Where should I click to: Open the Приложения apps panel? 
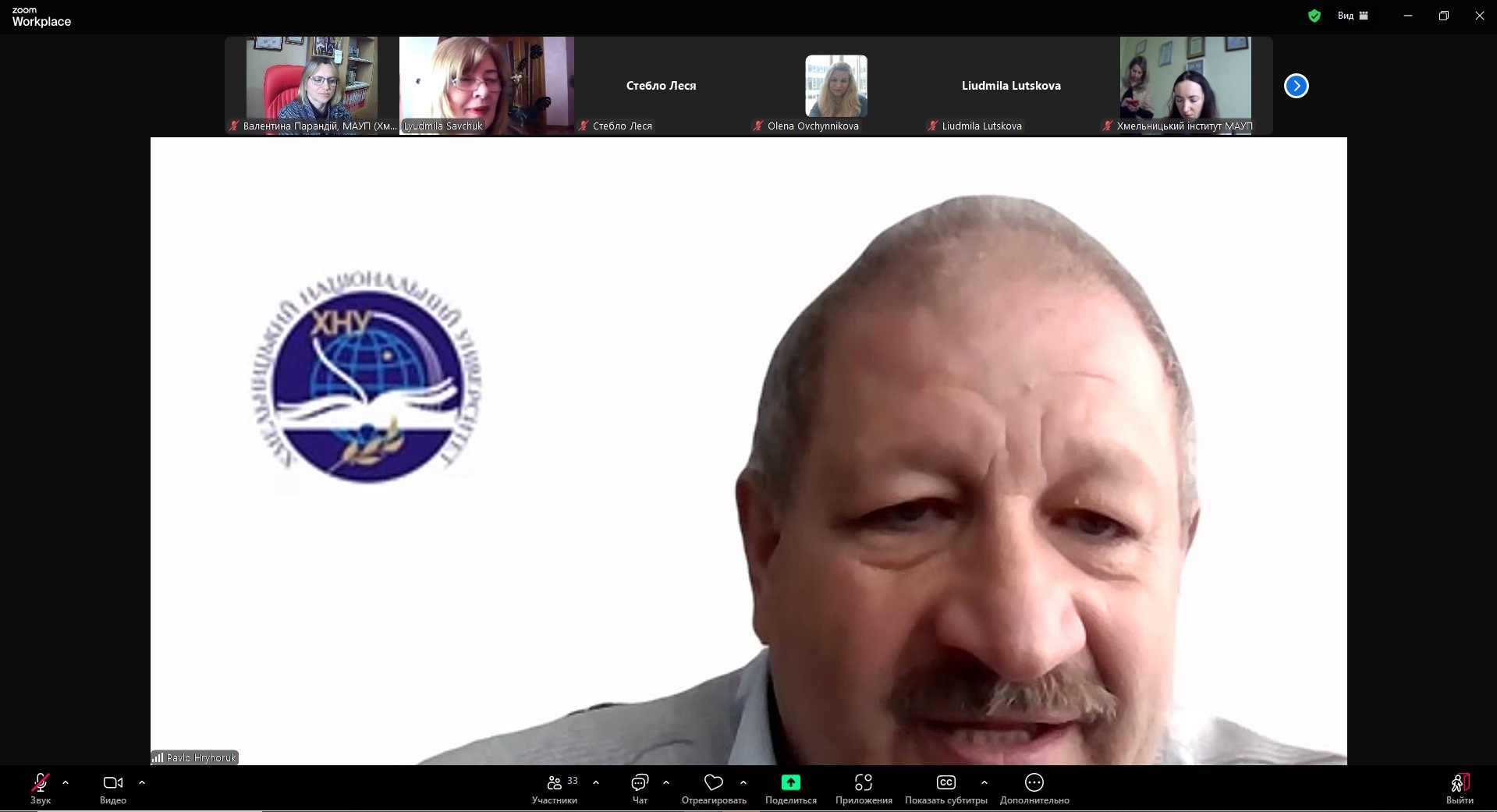pos(864,788)
